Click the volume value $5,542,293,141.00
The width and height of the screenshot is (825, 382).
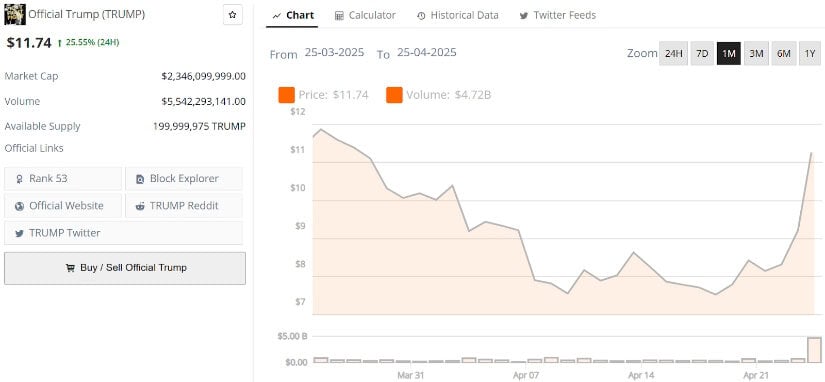[204, 102]
